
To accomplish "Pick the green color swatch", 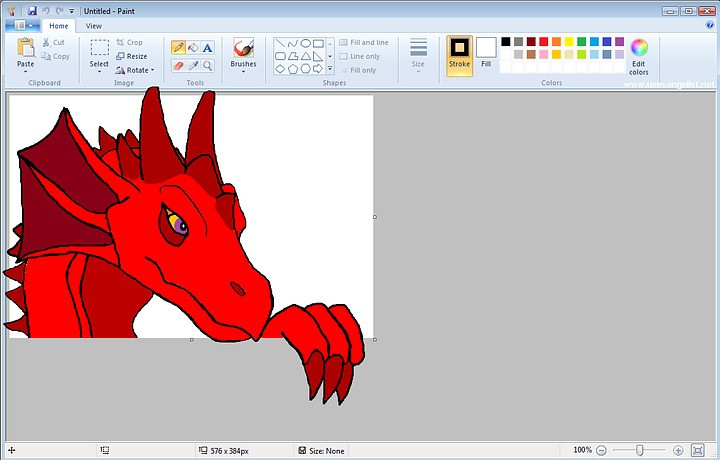I will click(582, 42).
